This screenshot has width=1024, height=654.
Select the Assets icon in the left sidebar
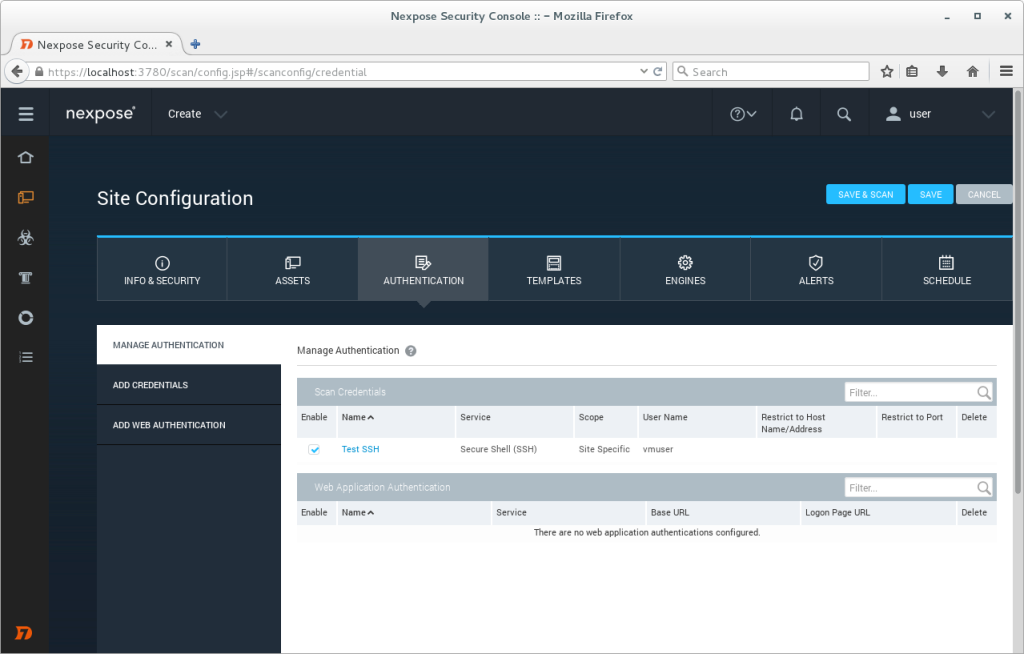click(25, 197)
